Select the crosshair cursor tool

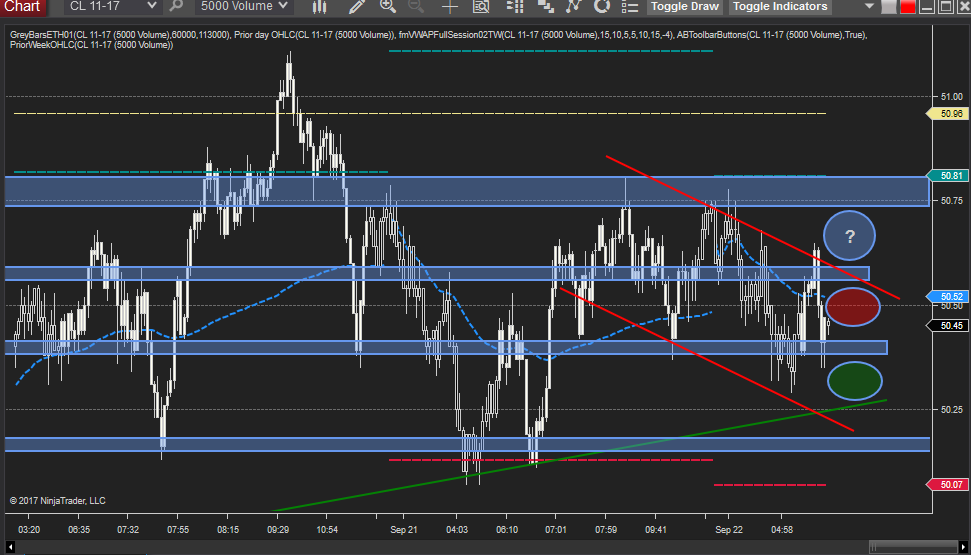pyautogui.click(x=450, y=7)
